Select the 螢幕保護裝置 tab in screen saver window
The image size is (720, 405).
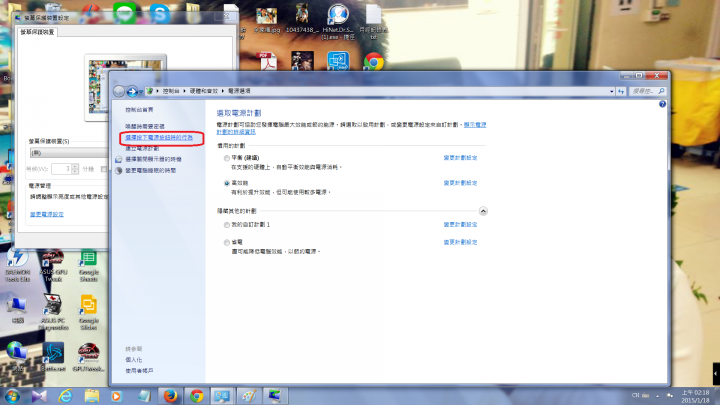(37, 32)
